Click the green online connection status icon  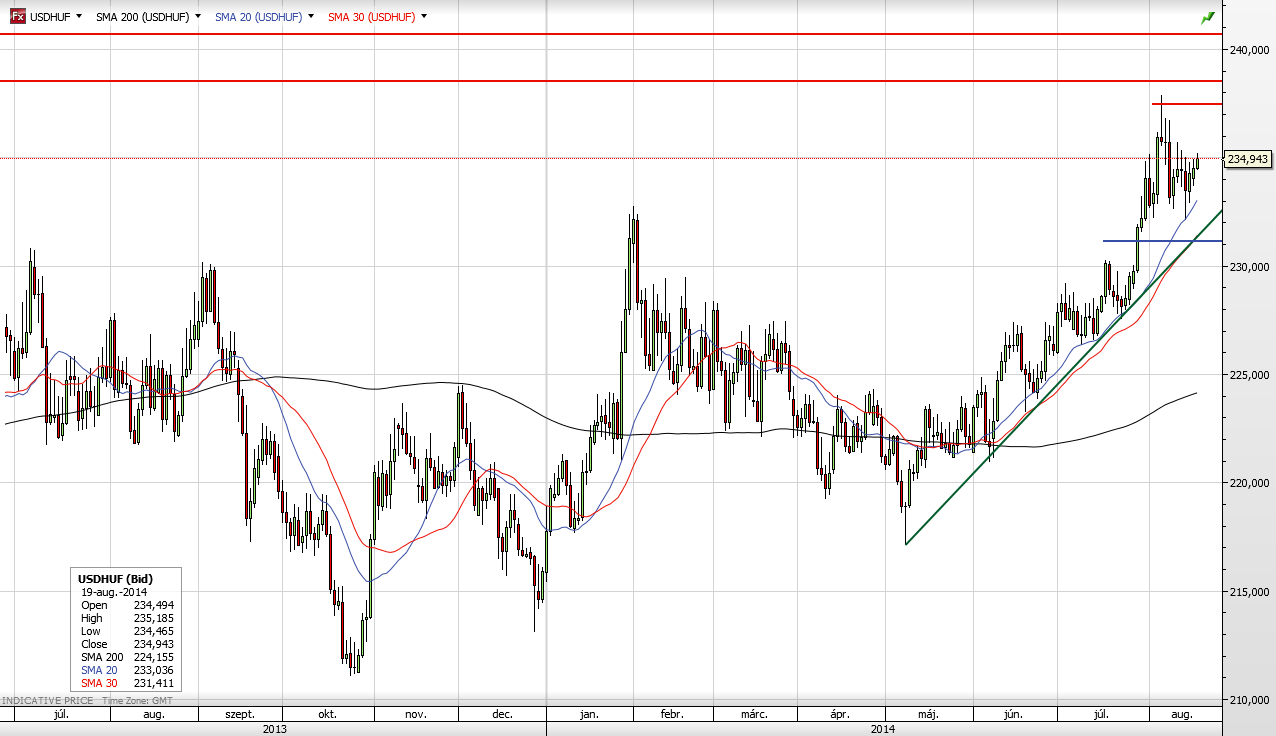[1208, 17]
